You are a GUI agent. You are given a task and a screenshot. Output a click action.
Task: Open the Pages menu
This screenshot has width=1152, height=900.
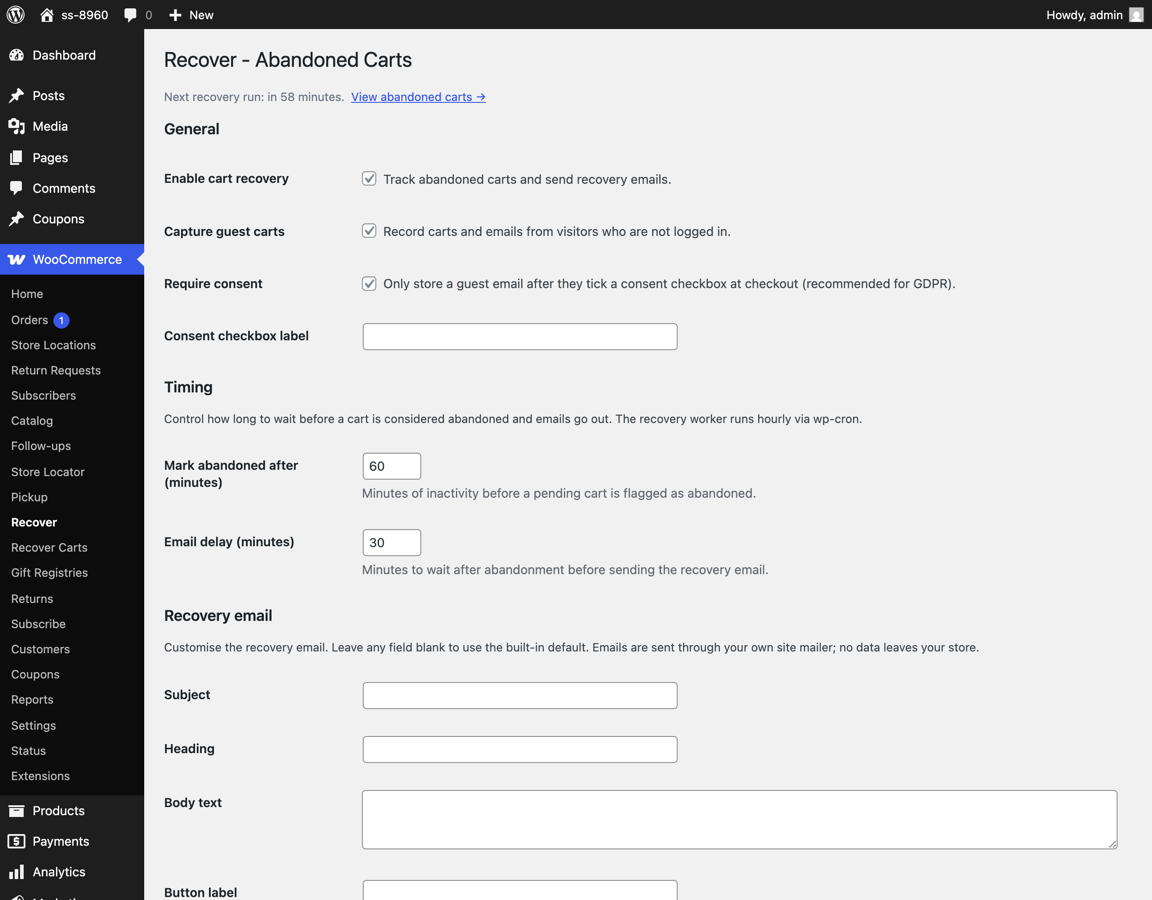[x=72, y=157]
